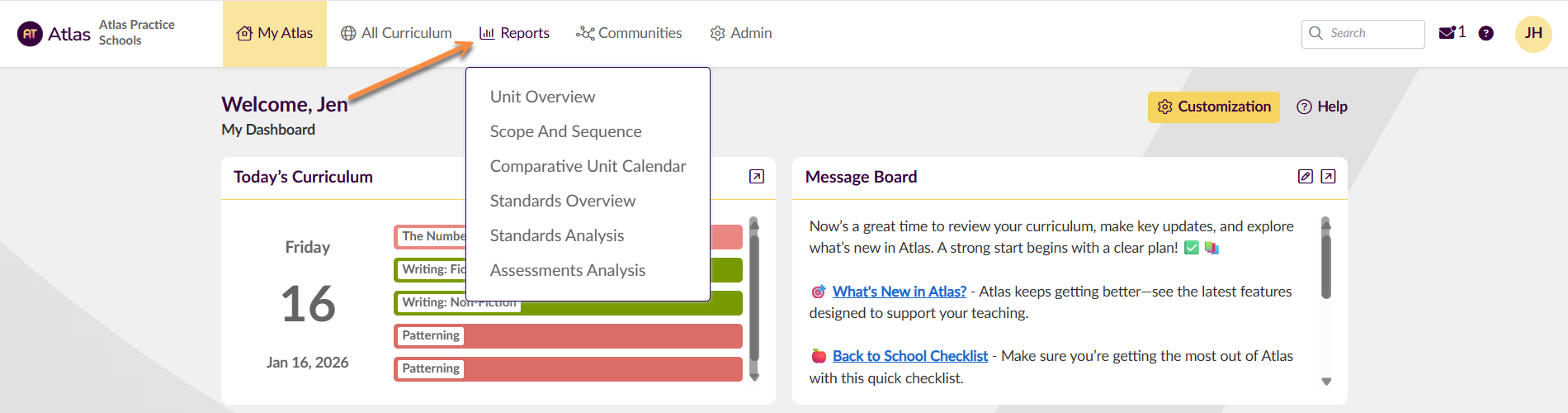1568x413 pixels.
Task: Open the Back to School Checklist link
Action: tap(909, 356)
